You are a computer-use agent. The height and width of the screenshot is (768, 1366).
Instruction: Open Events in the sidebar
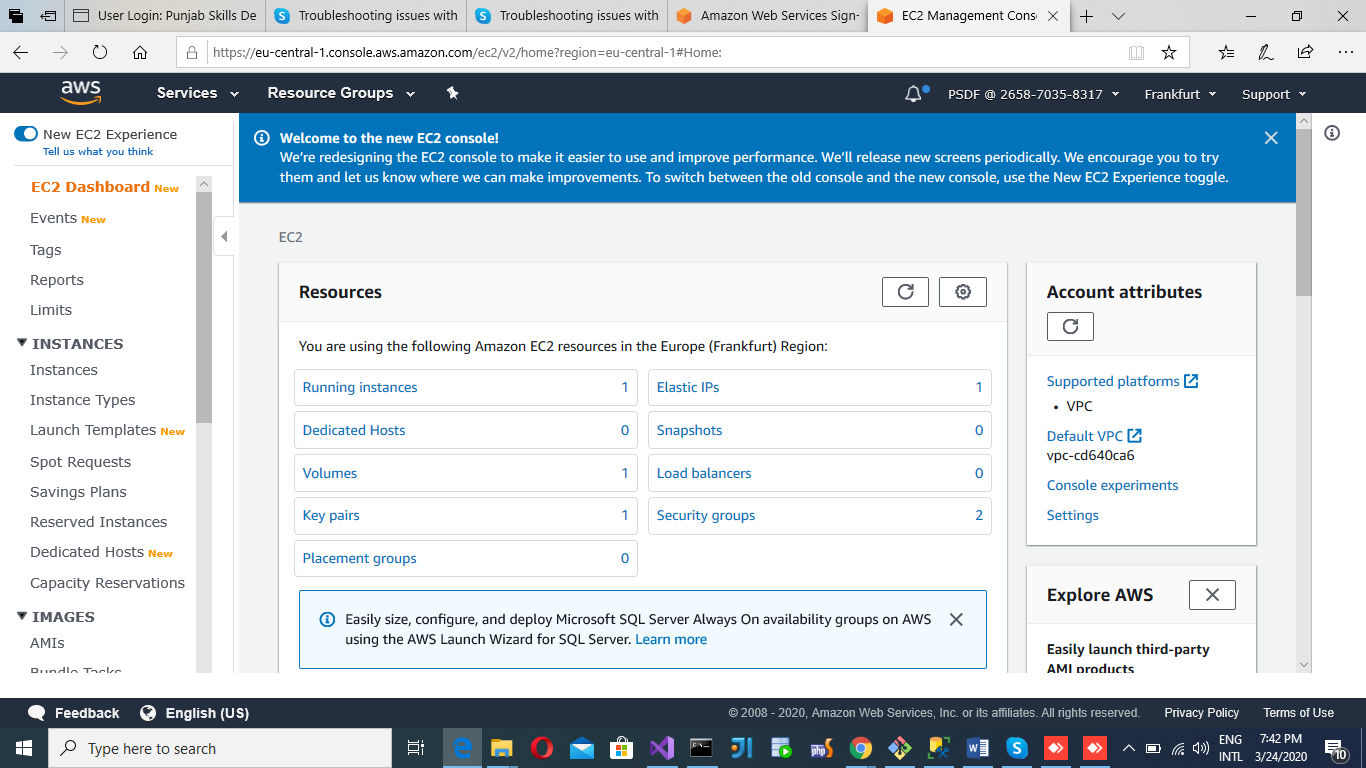click(x=53, y=218)
